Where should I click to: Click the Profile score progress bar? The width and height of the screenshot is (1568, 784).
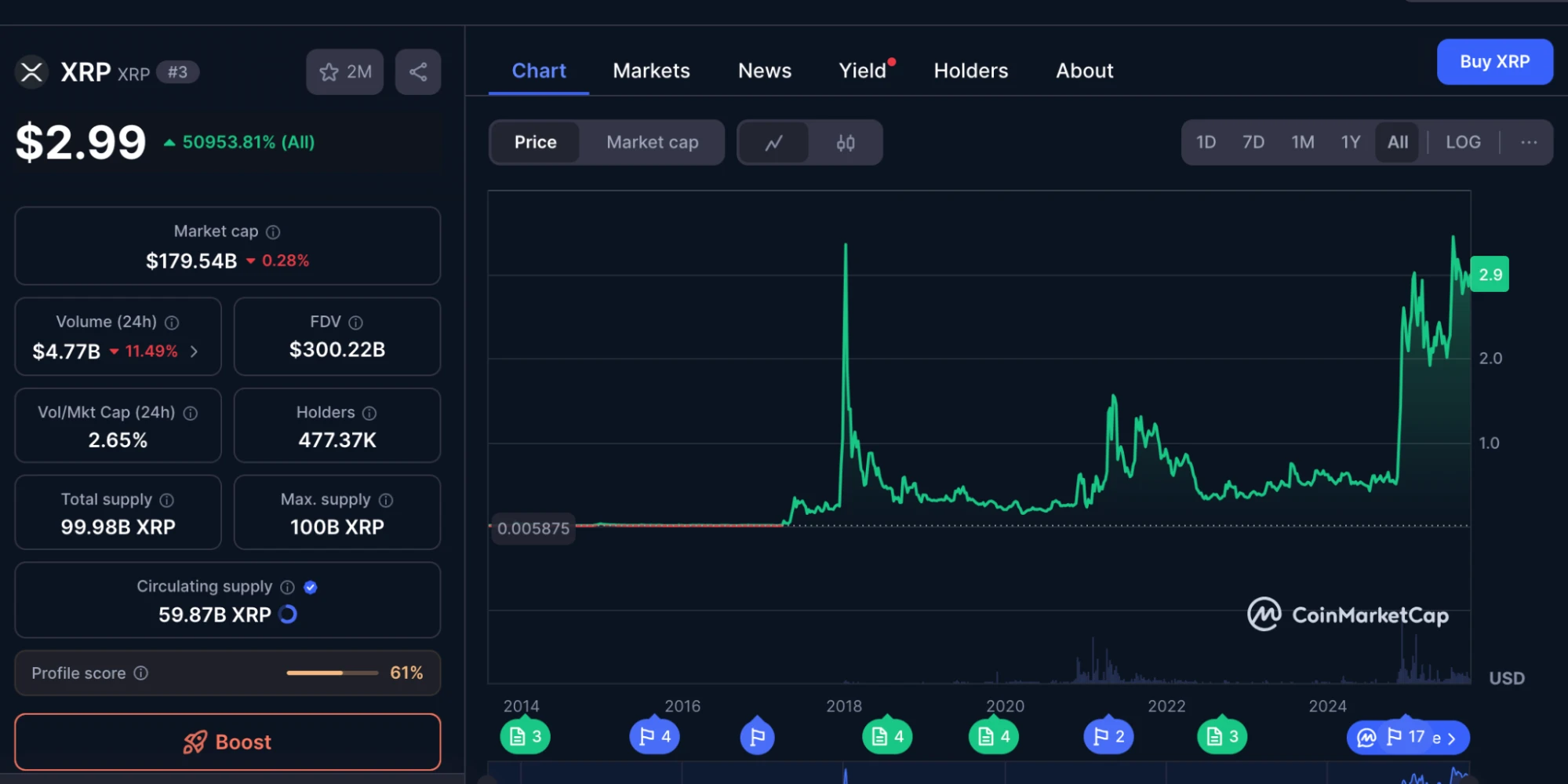click(332, 673)
